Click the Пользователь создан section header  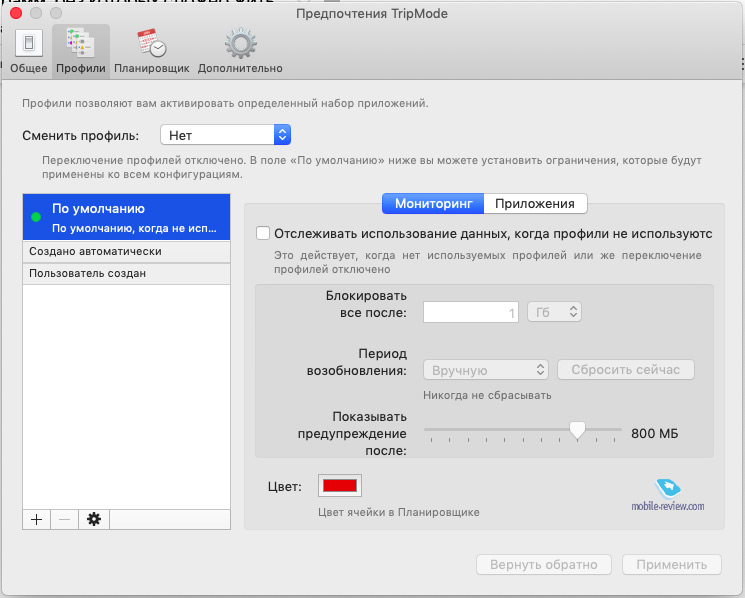pyautogui.click(x=126, y=274)
